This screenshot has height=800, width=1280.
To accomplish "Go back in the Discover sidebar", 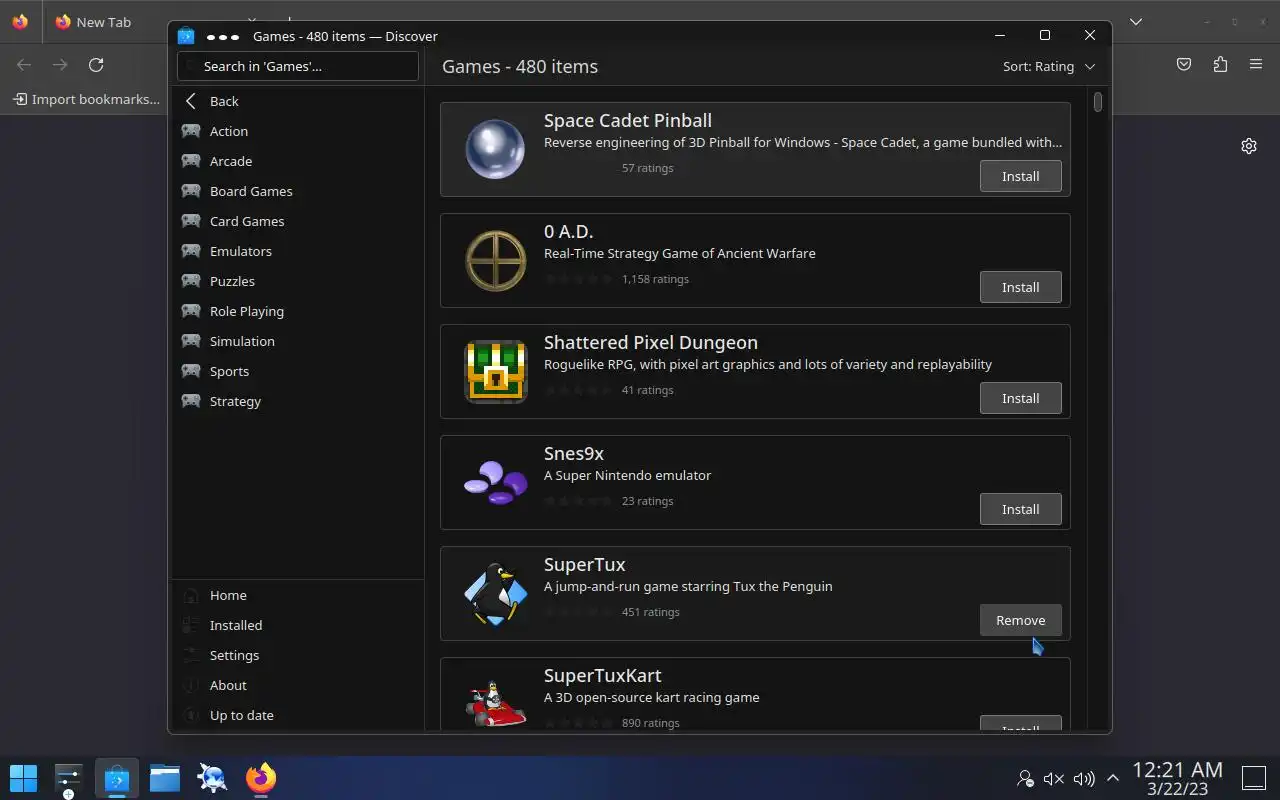I will [298, 101].
